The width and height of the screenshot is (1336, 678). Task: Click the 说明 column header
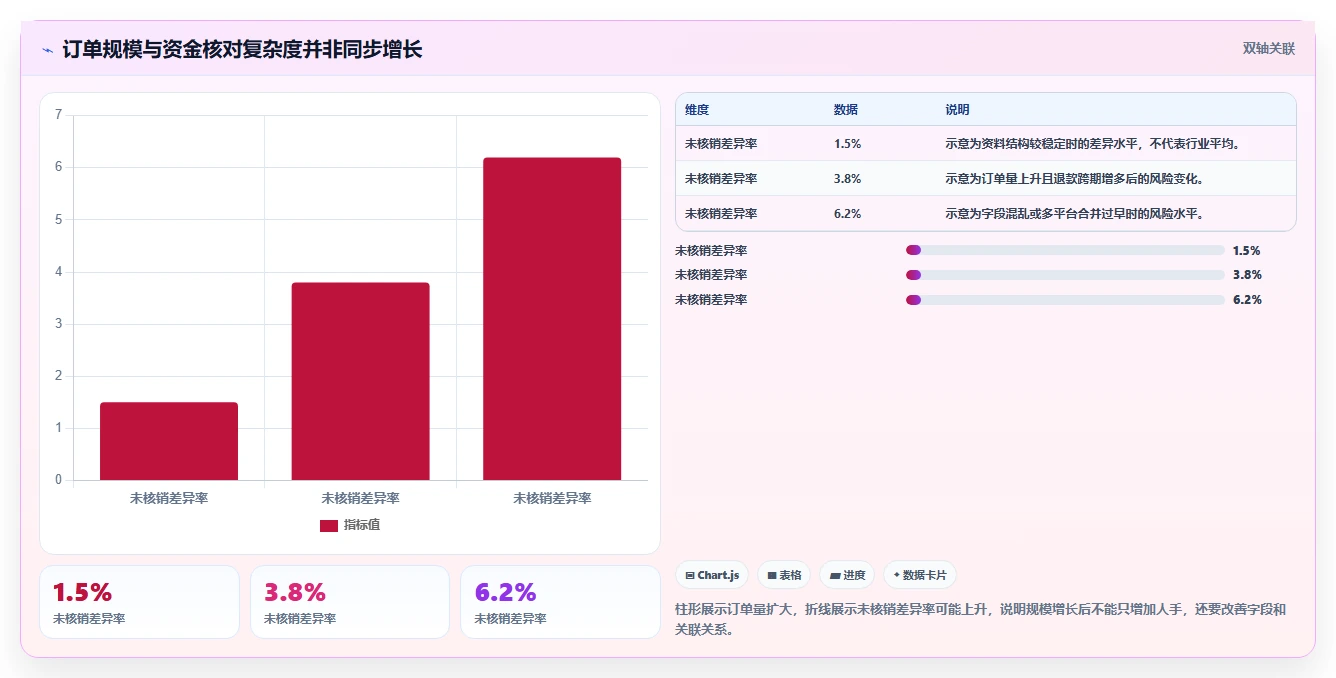coord(958,110)
